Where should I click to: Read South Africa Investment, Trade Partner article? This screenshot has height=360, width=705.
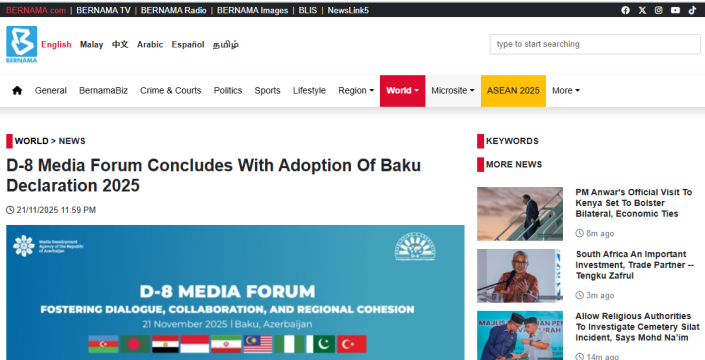click(634, 265)
